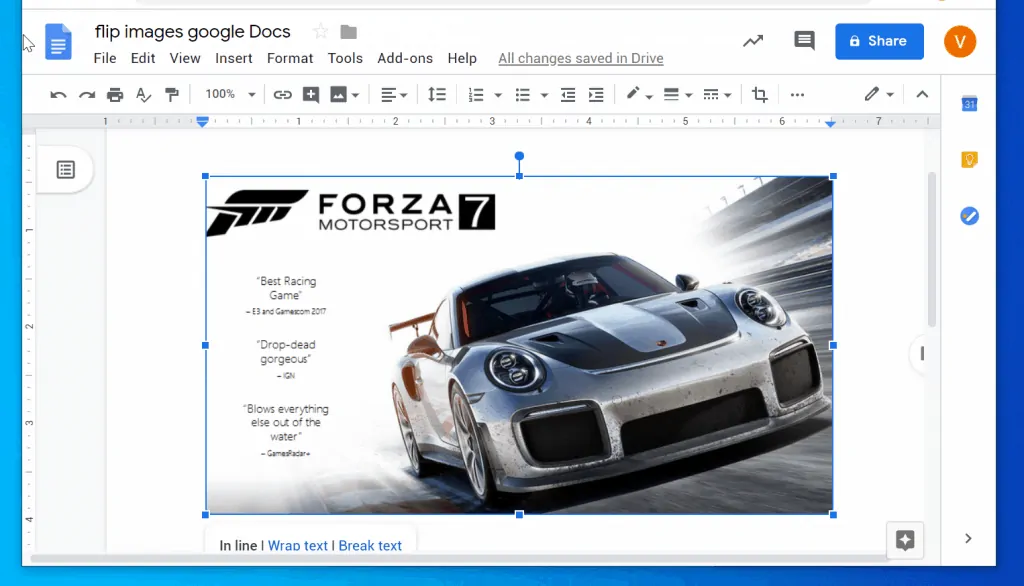Click the Increase indent icon
Image resolution: width=1024 pixels, height=586 pixels.
[596, 95]
